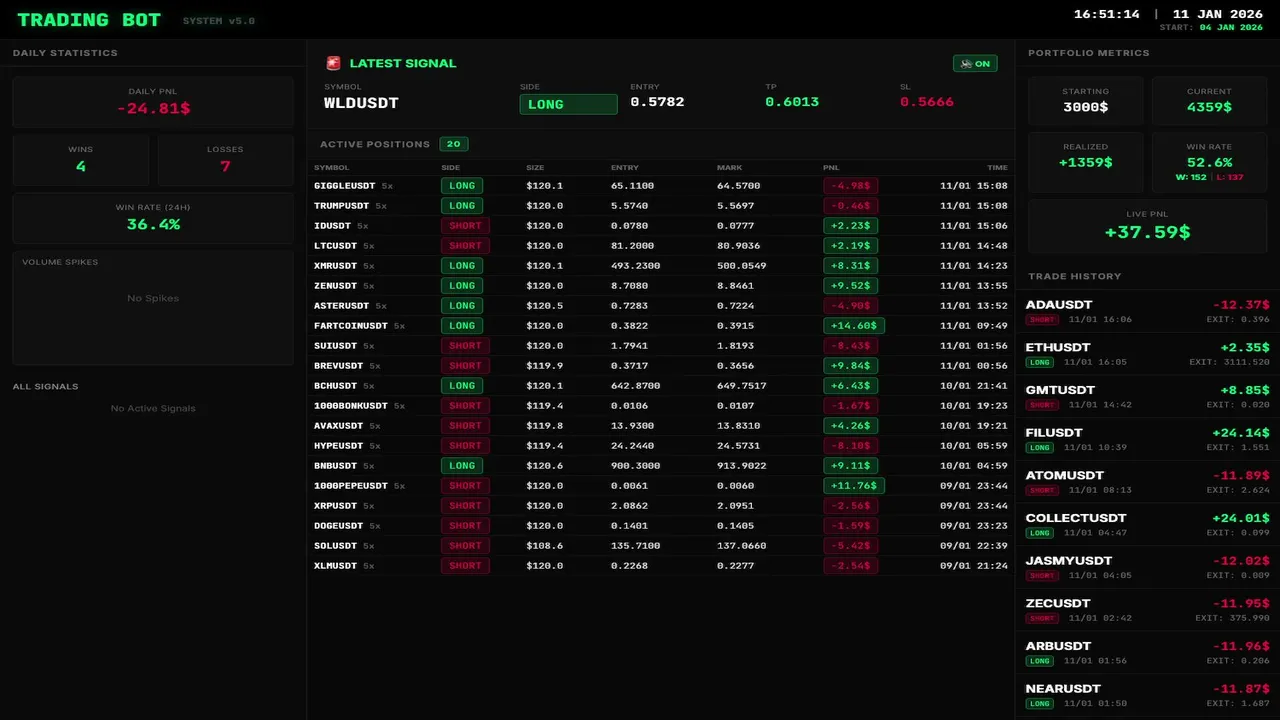The height and width of the screenshot is (720, 1280).
Task: Sort positions by SYMBOL column header
Action: (331, 168)
